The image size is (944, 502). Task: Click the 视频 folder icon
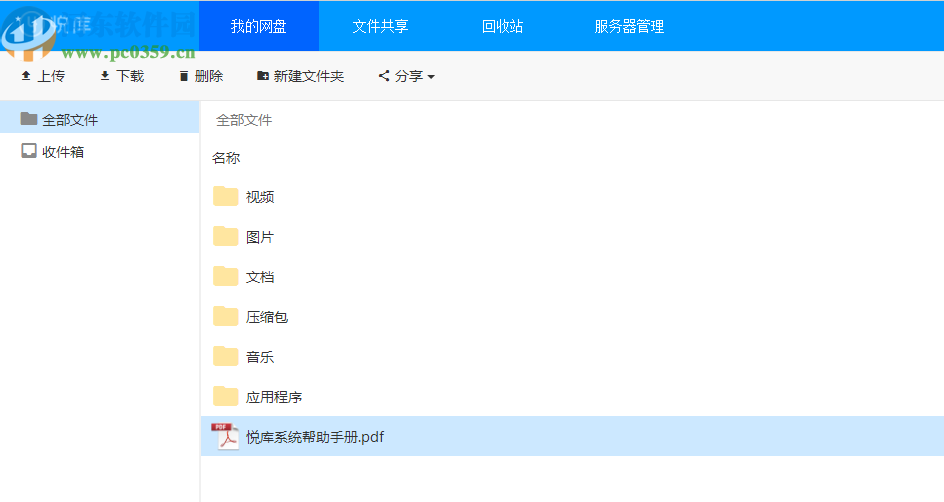(226, 196)
